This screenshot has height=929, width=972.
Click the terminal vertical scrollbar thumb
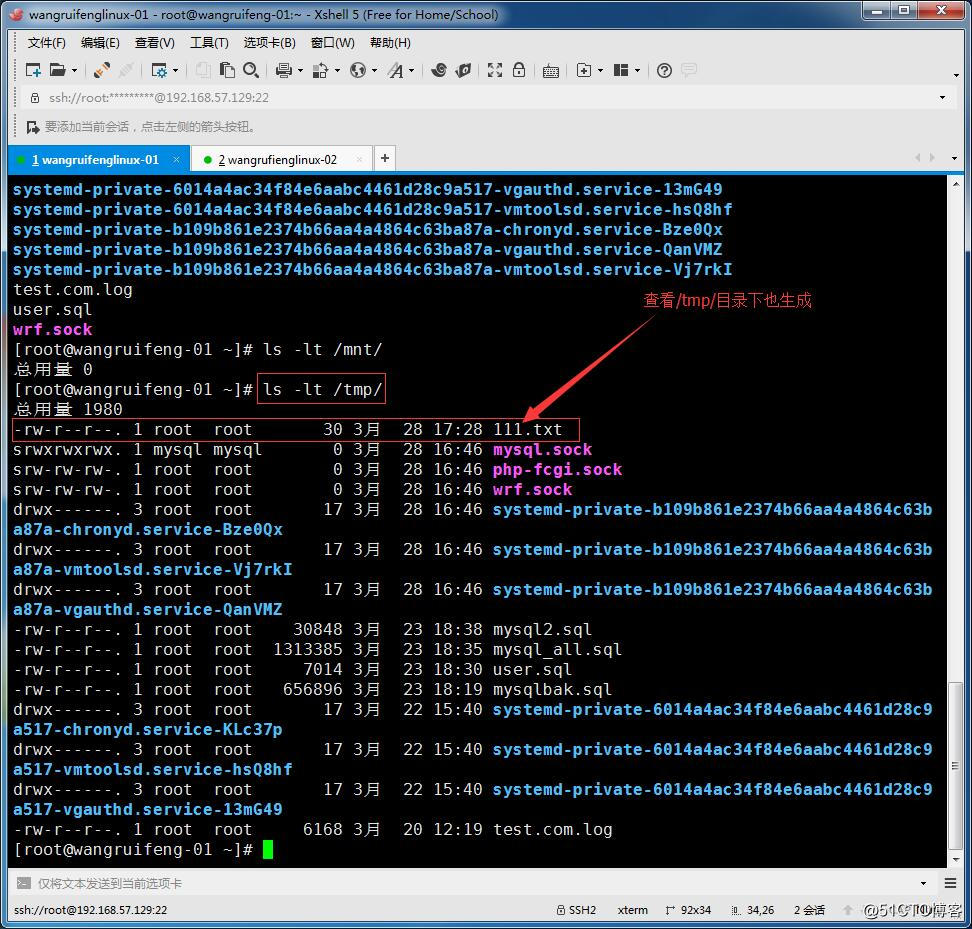click(x=955, y=765)
